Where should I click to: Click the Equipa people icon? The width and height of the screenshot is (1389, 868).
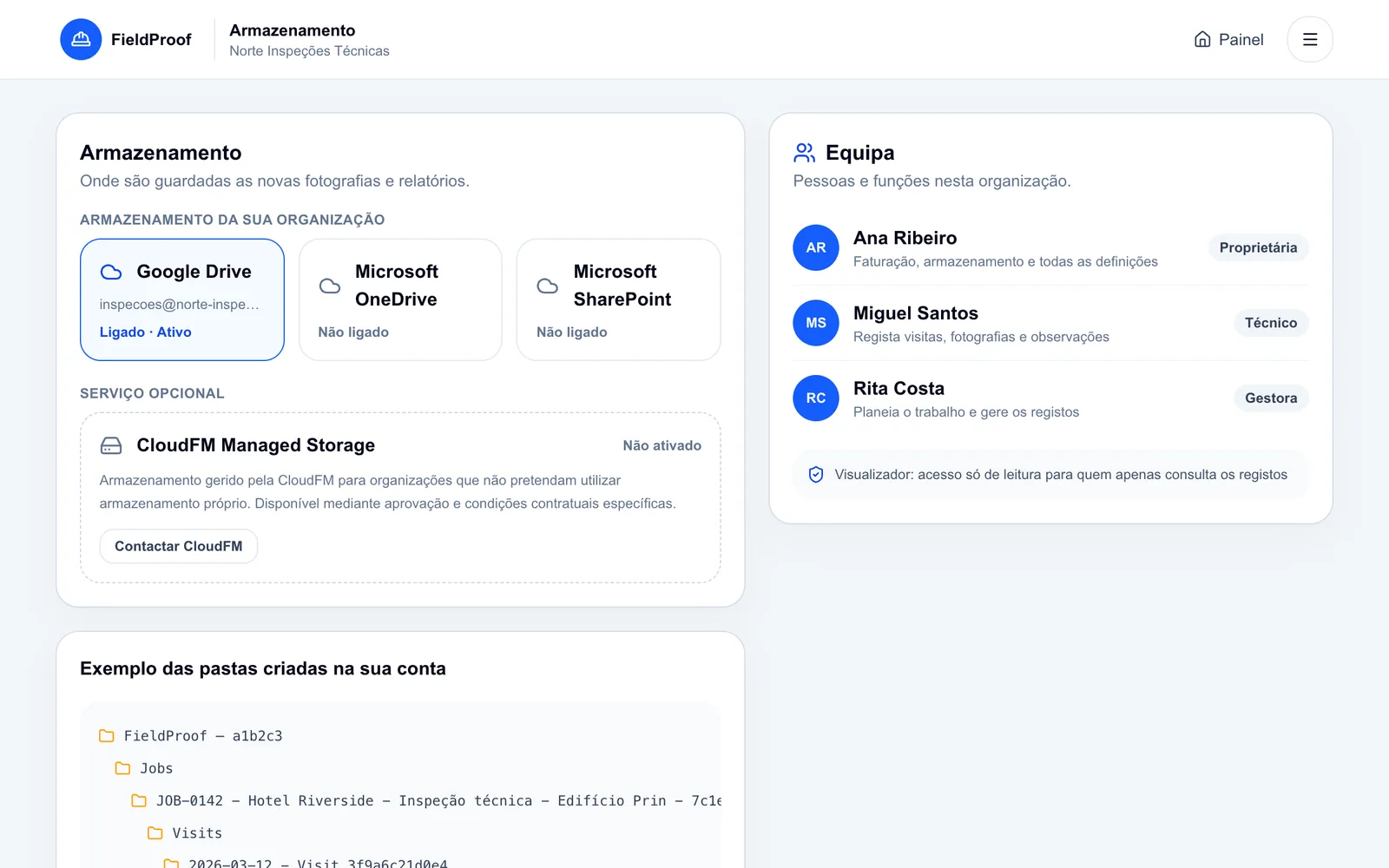coord(805,153)
